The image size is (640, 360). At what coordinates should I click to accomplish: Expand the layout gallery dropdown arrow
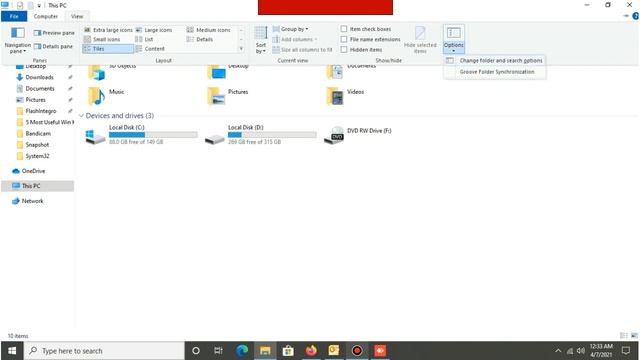(241, 49)
